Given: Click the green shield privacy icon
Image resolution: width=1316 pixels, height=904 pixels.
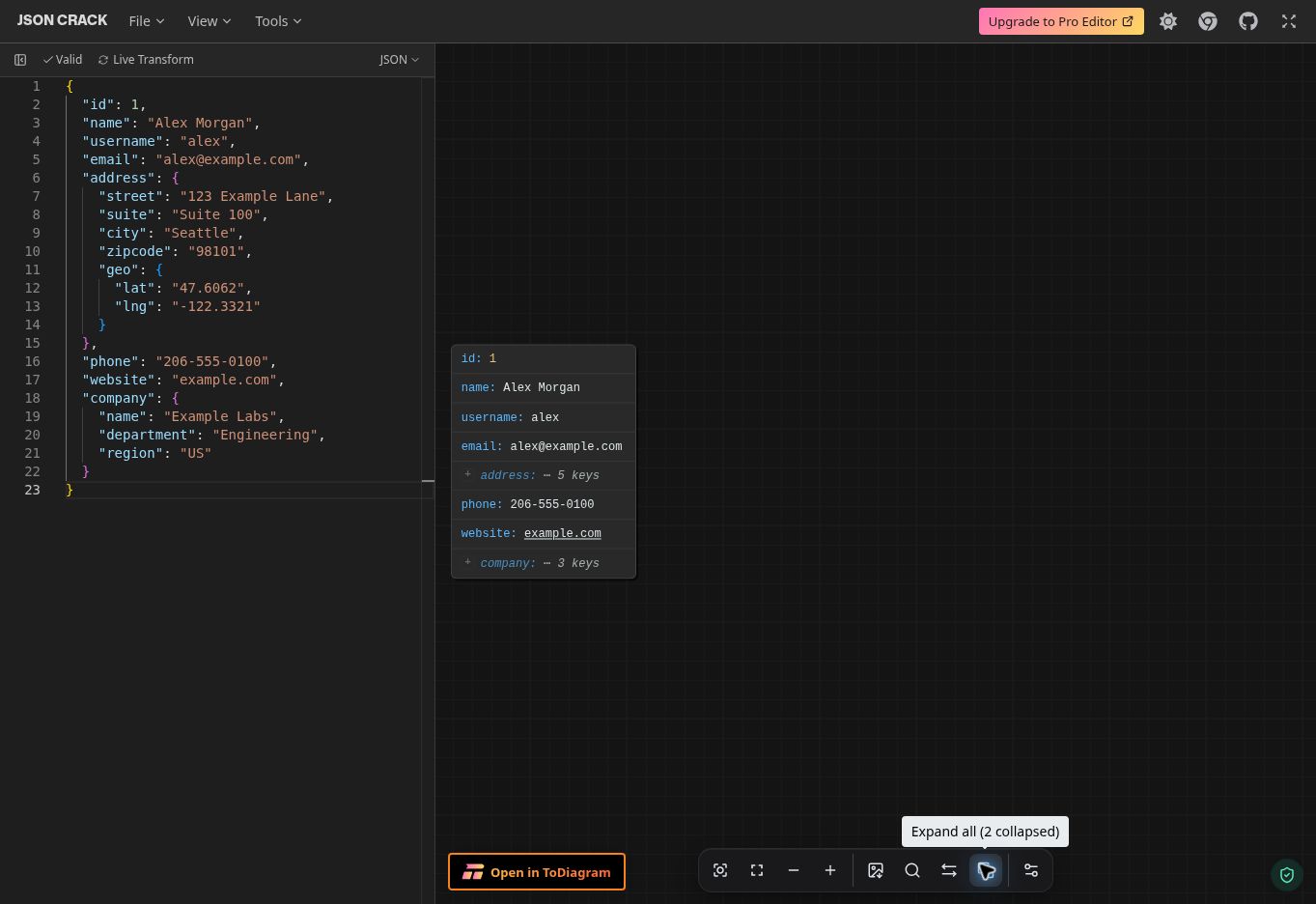Looking at the screenshot, I should click(x=1286, y=875).
